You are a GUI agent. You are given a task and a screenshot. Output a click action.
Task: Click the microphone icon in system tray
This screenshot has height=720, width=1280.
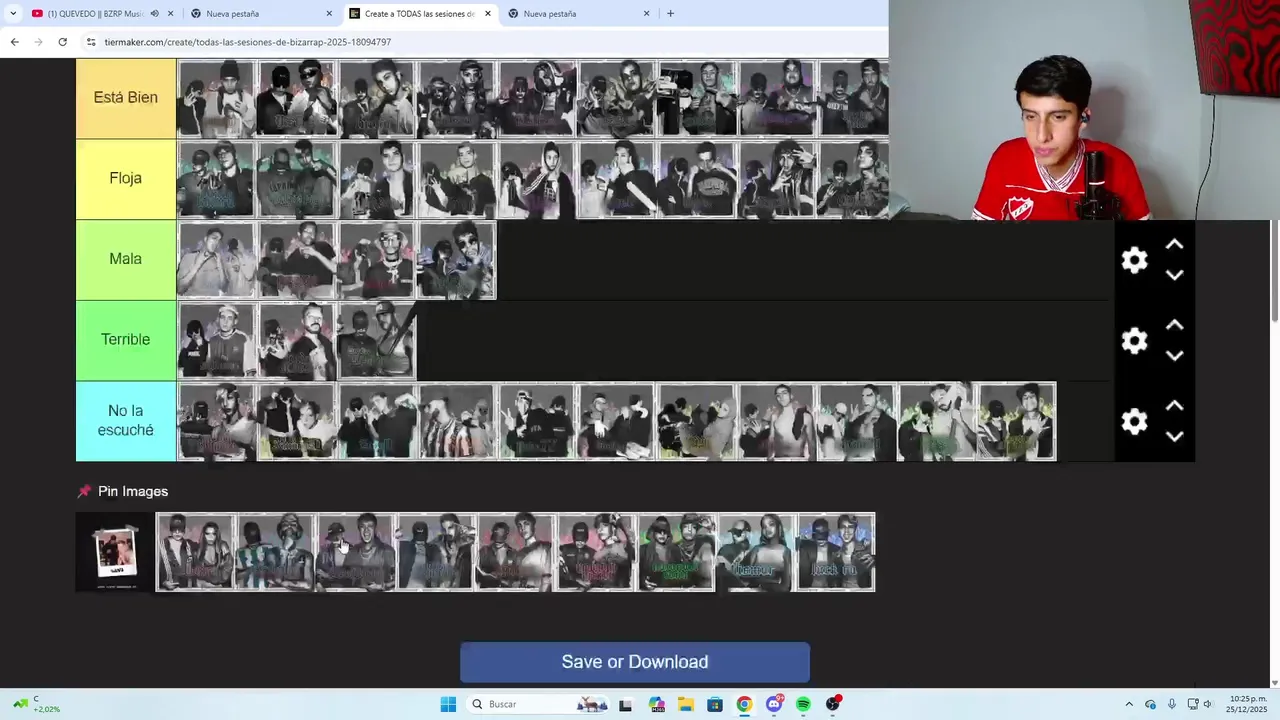pos(1172,704)
